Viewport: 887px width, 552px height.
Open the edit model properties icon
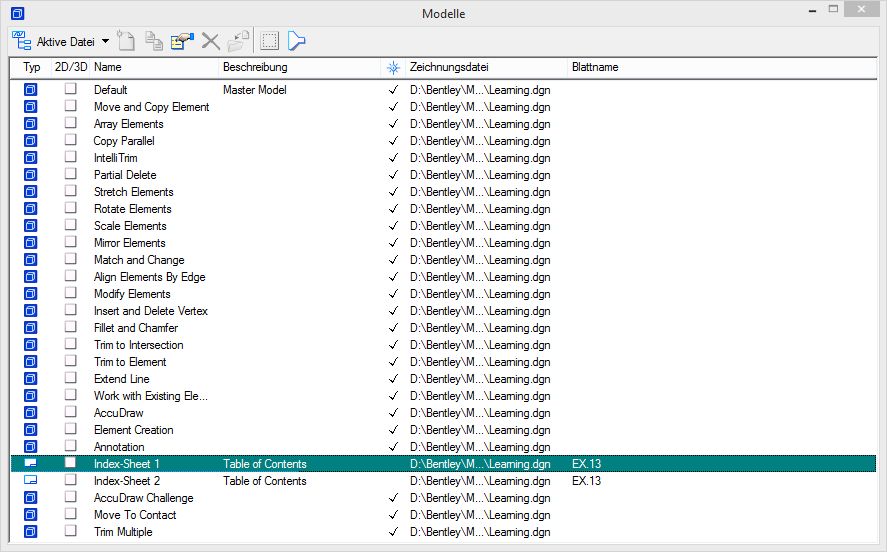point(182,41)
